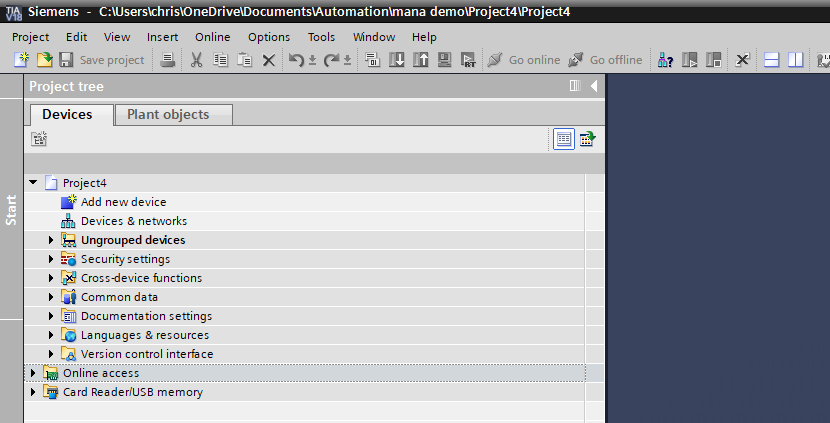This screenshot has height=423, width=830.
Task: Open the Redo history dropdown arrow
Action: 347,60
